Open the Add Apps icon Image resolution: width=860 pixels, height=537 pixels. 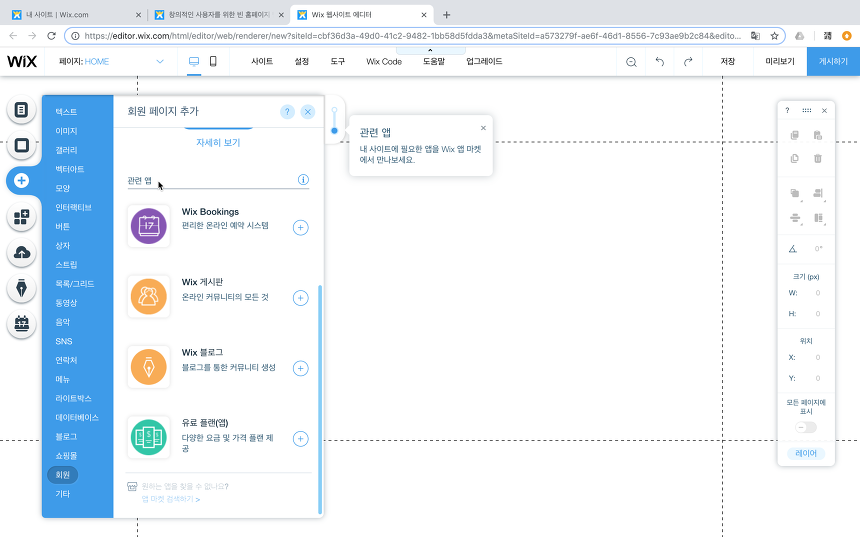[x=21, y=217]
